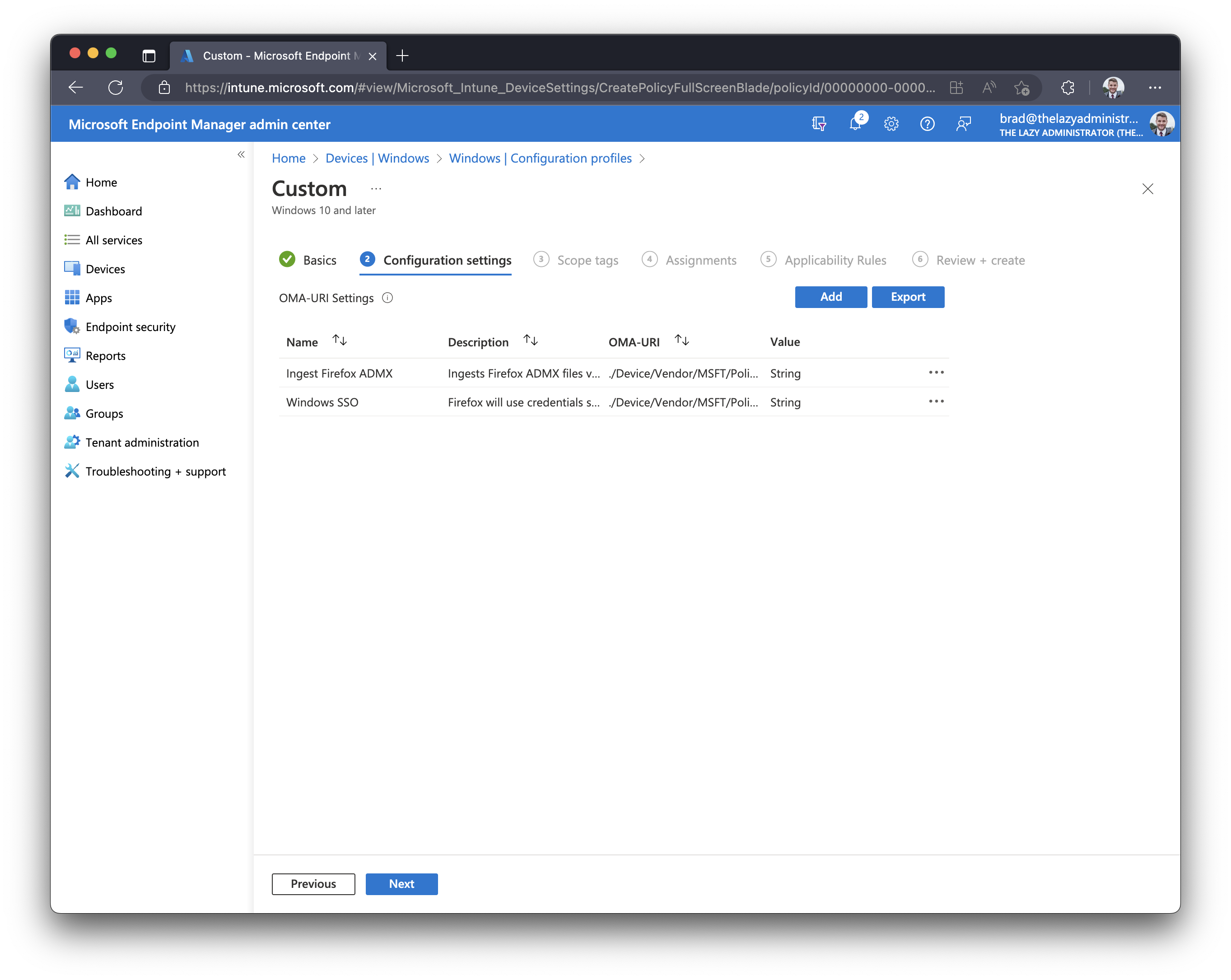This screenshot has width=1231, height=980.
Task: Open portal settings gear in header
Action: (x=891, y=124)
